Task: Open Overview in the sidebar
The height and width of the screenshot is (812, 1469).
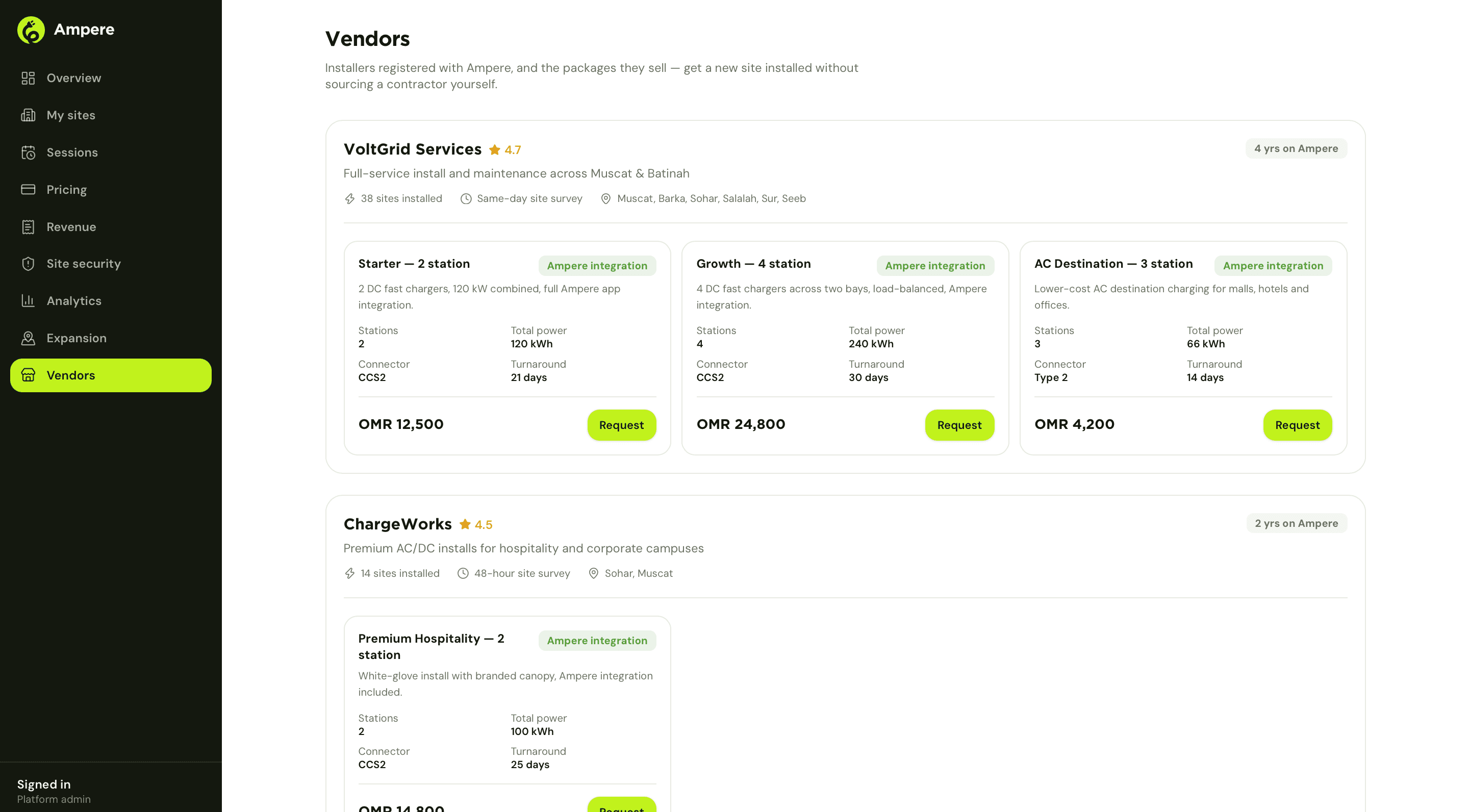Action: click(x=111, y=78)
